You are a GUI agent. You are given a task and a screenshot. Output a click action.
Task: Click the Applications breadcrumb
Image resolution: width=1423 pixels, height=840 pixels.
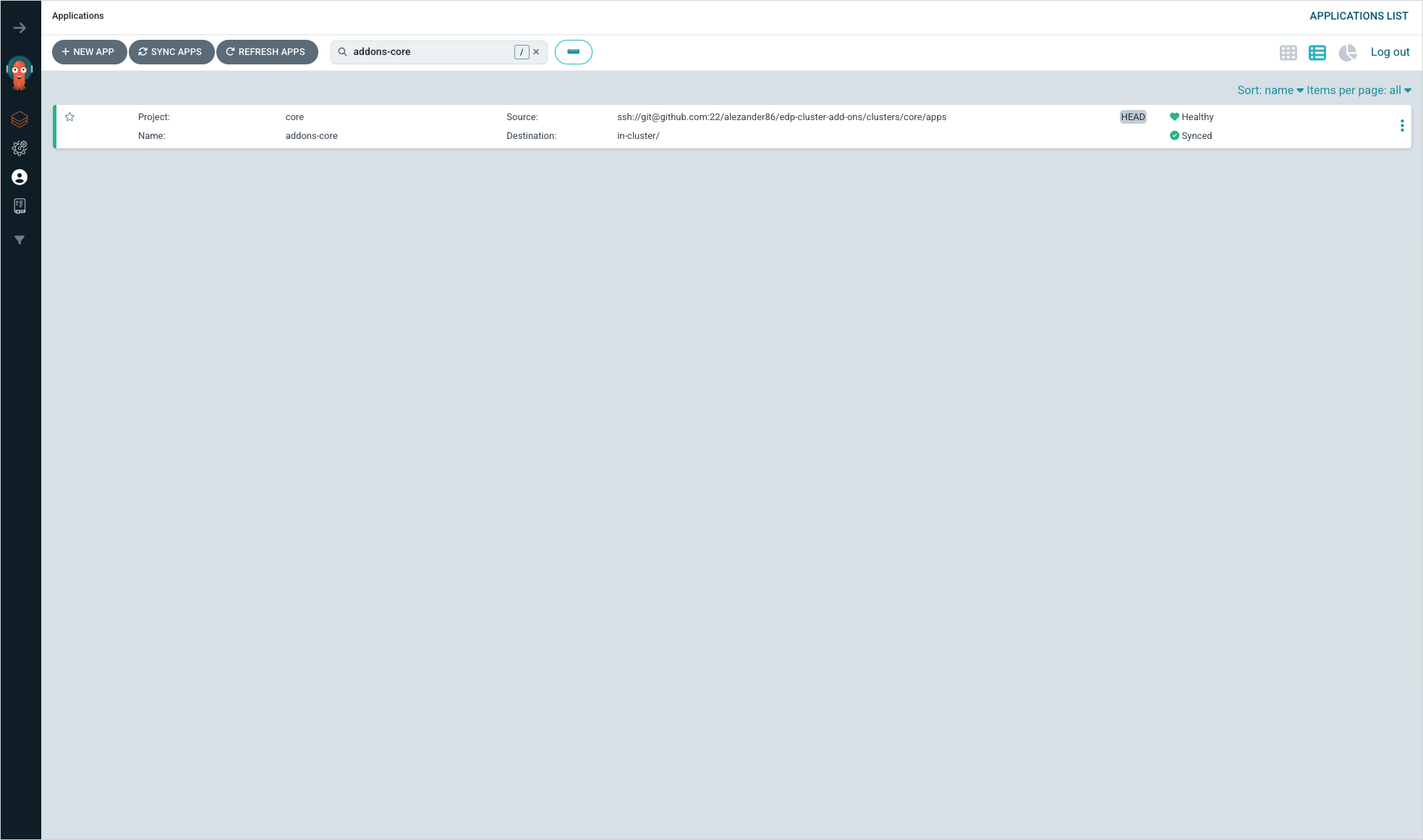pyautogui.click(x=77, y=16)
